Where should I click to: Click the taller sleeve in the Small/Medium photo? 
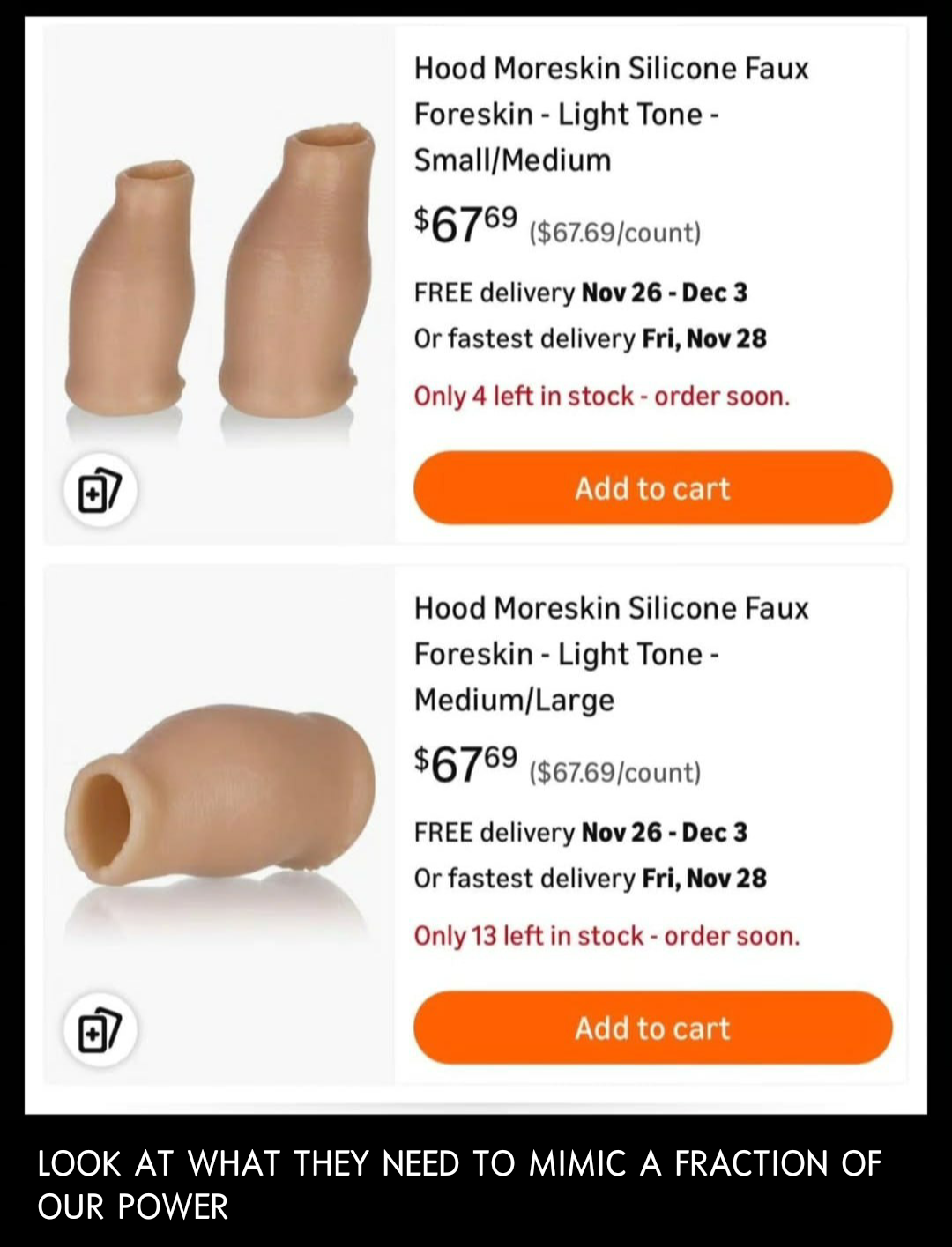point(295,273)
